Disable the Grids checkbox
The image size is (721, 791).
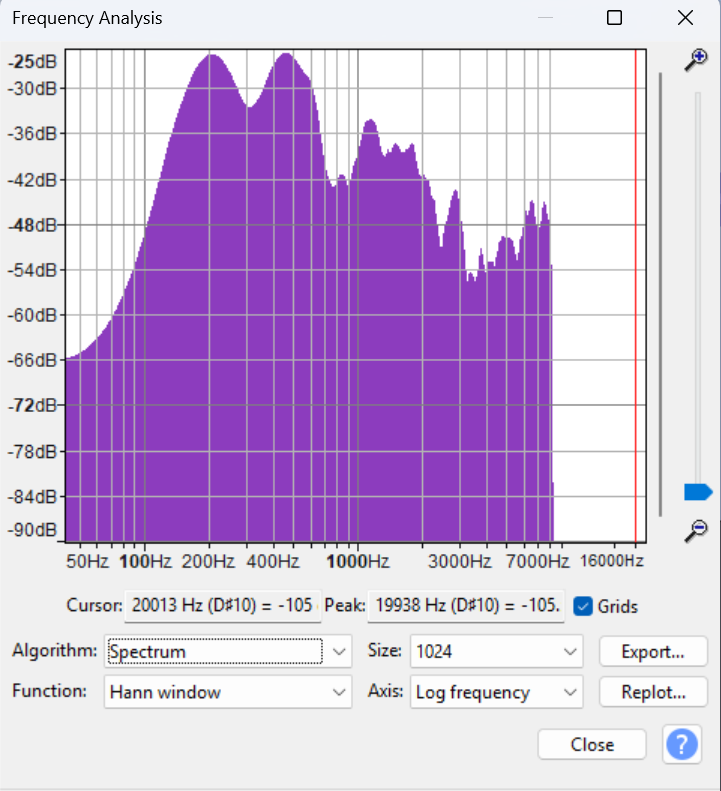tap(582, 606)
